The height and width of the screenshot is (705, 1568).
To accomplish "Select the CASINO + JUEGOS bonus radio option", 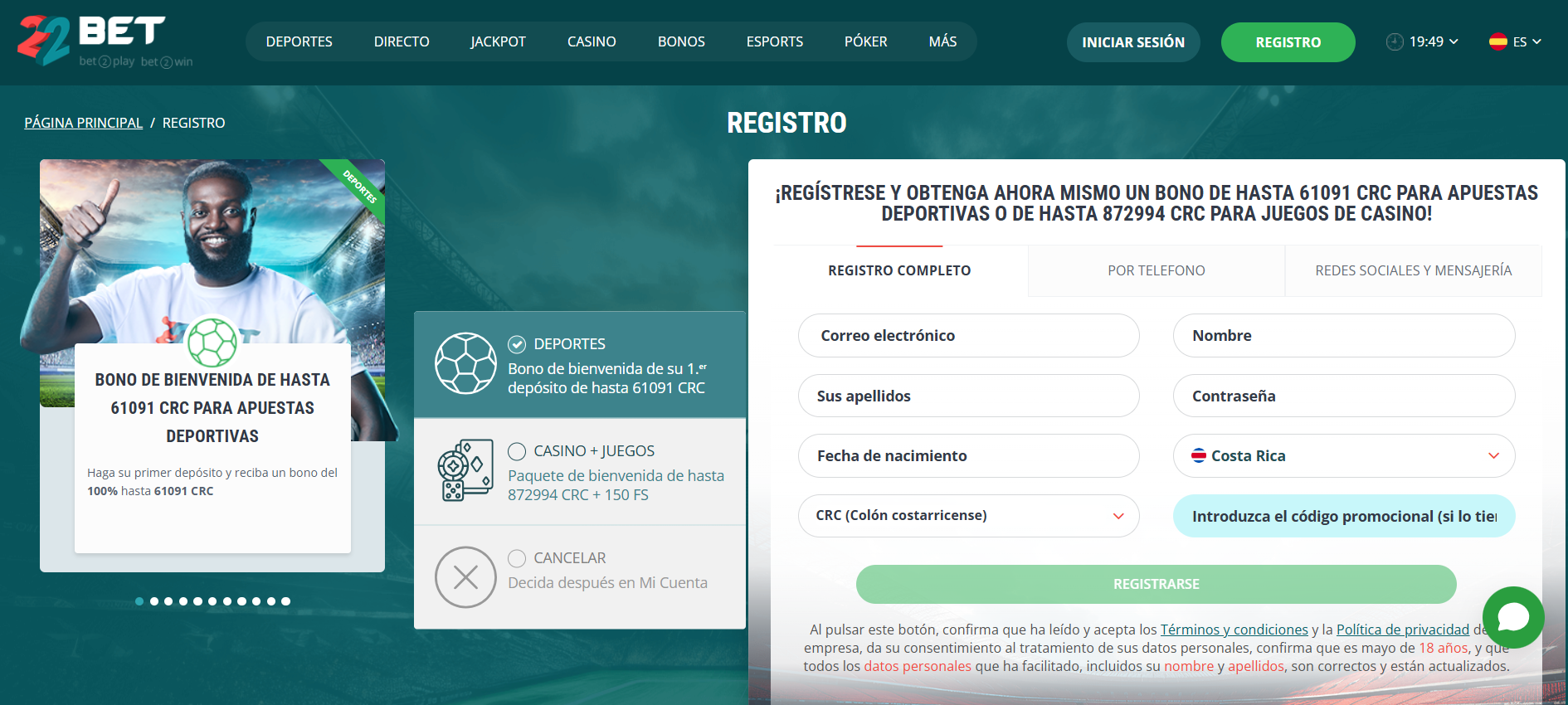I will coord(517,451).
